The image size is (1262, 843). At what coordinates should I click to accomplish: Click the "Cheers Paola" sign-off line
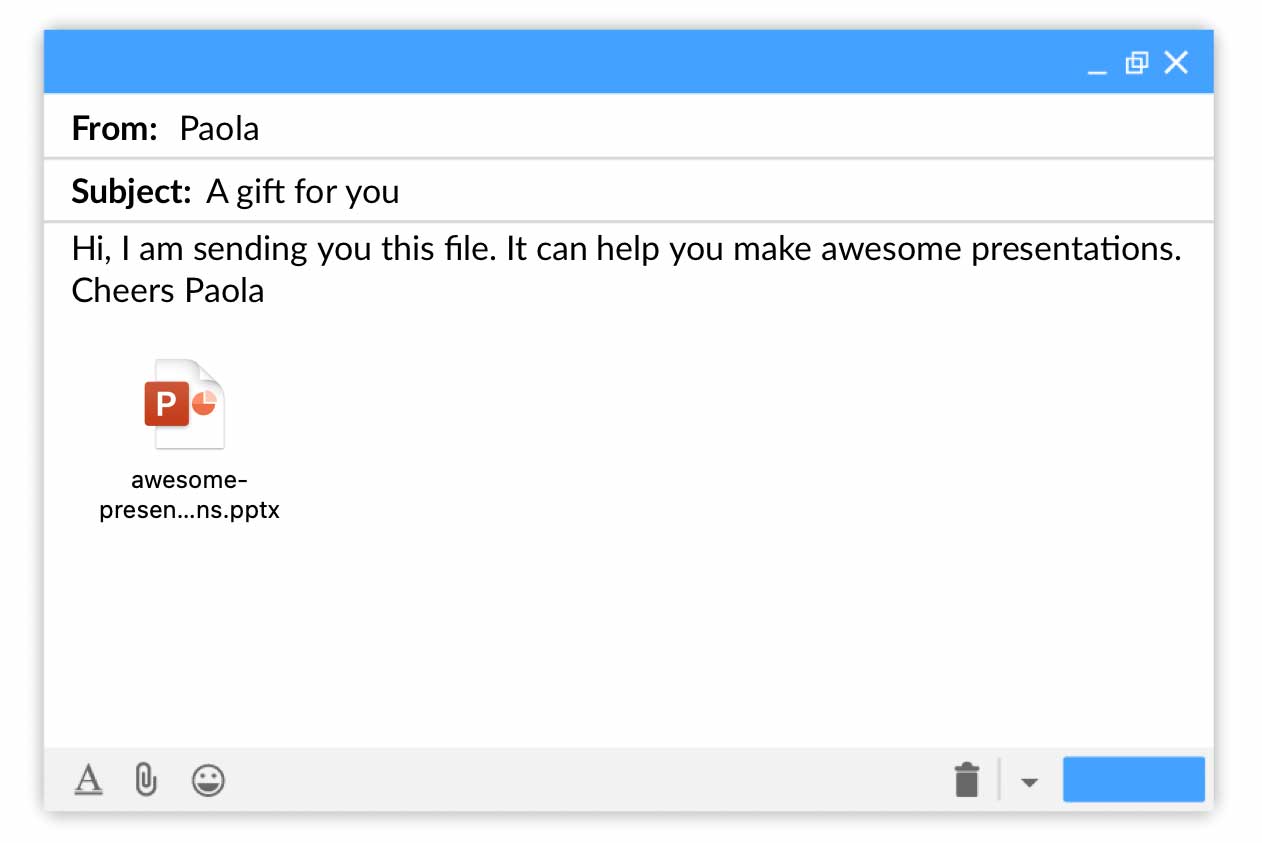168,290
